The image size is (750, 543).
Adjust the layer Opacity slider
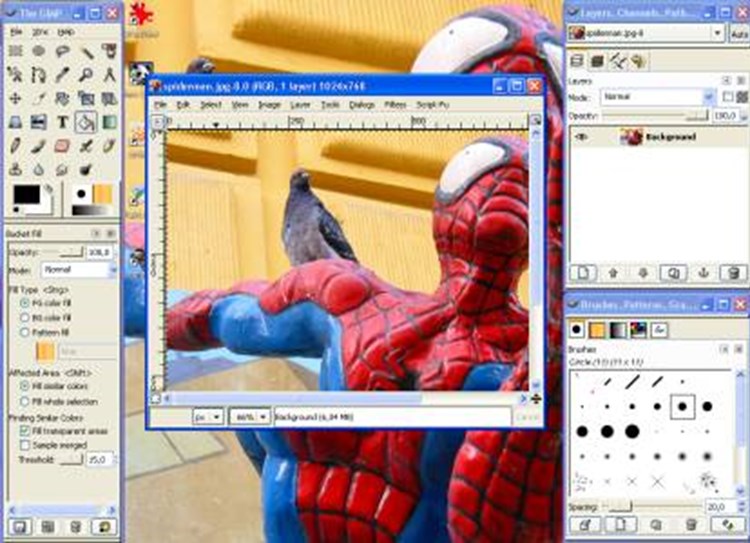click(x=654, y=116)
